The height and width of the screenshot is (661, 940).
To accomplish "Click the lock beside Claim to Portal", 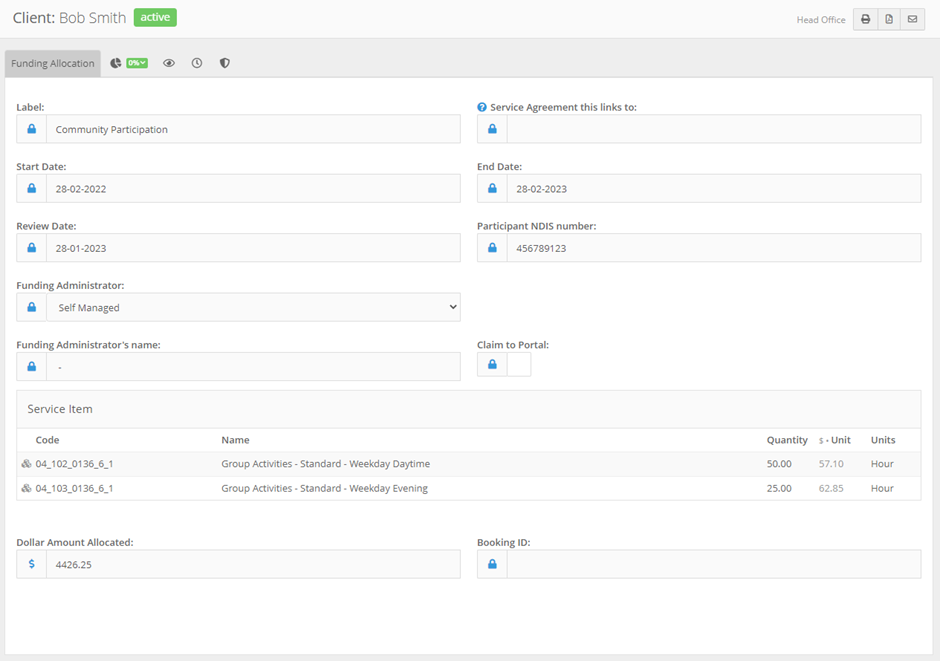I will pyautogui.click(x=492, y=364).
